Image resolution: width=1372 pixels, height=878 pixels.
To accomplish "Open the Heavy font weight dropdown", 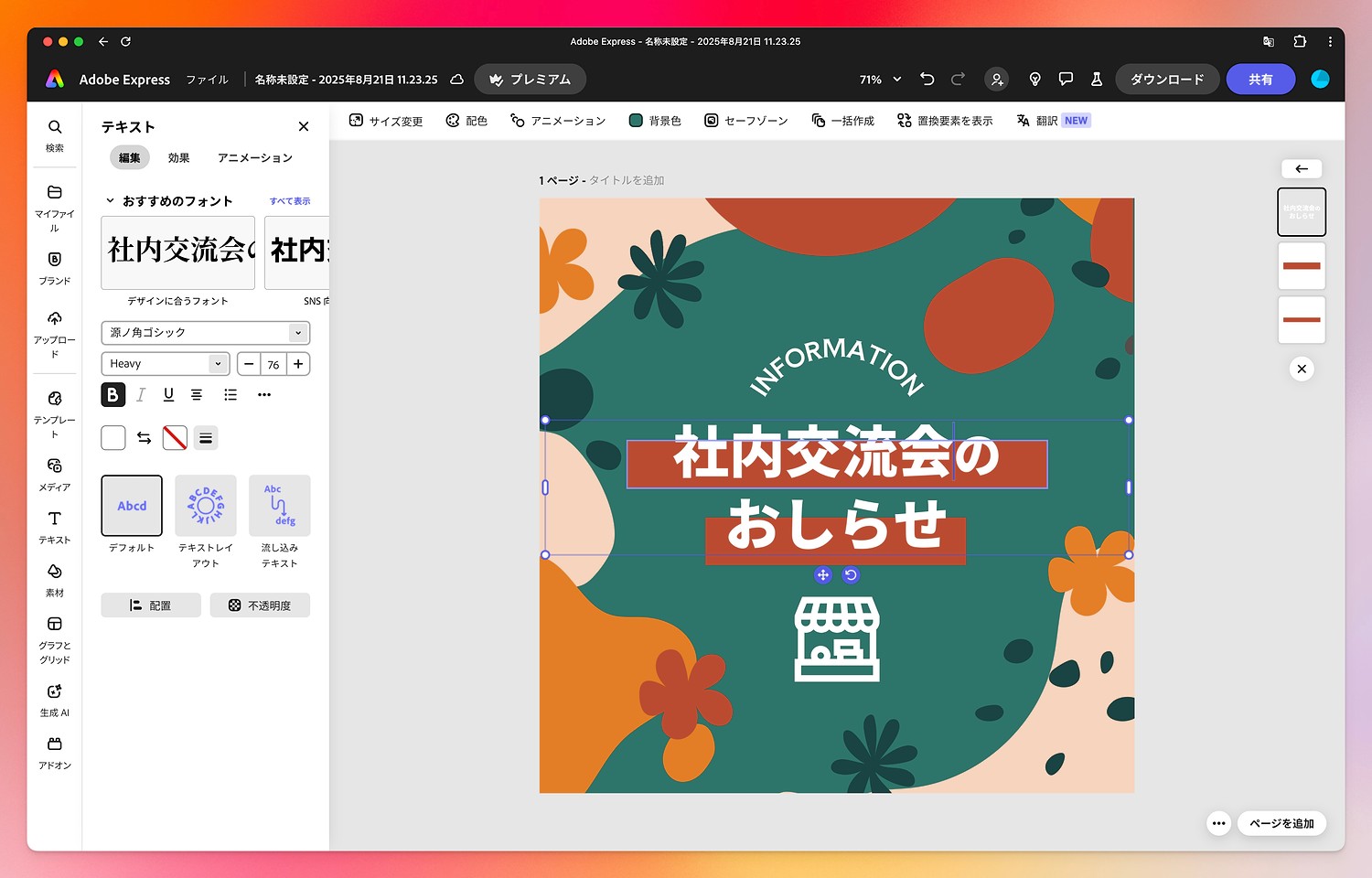I will (x=165, y=364).
